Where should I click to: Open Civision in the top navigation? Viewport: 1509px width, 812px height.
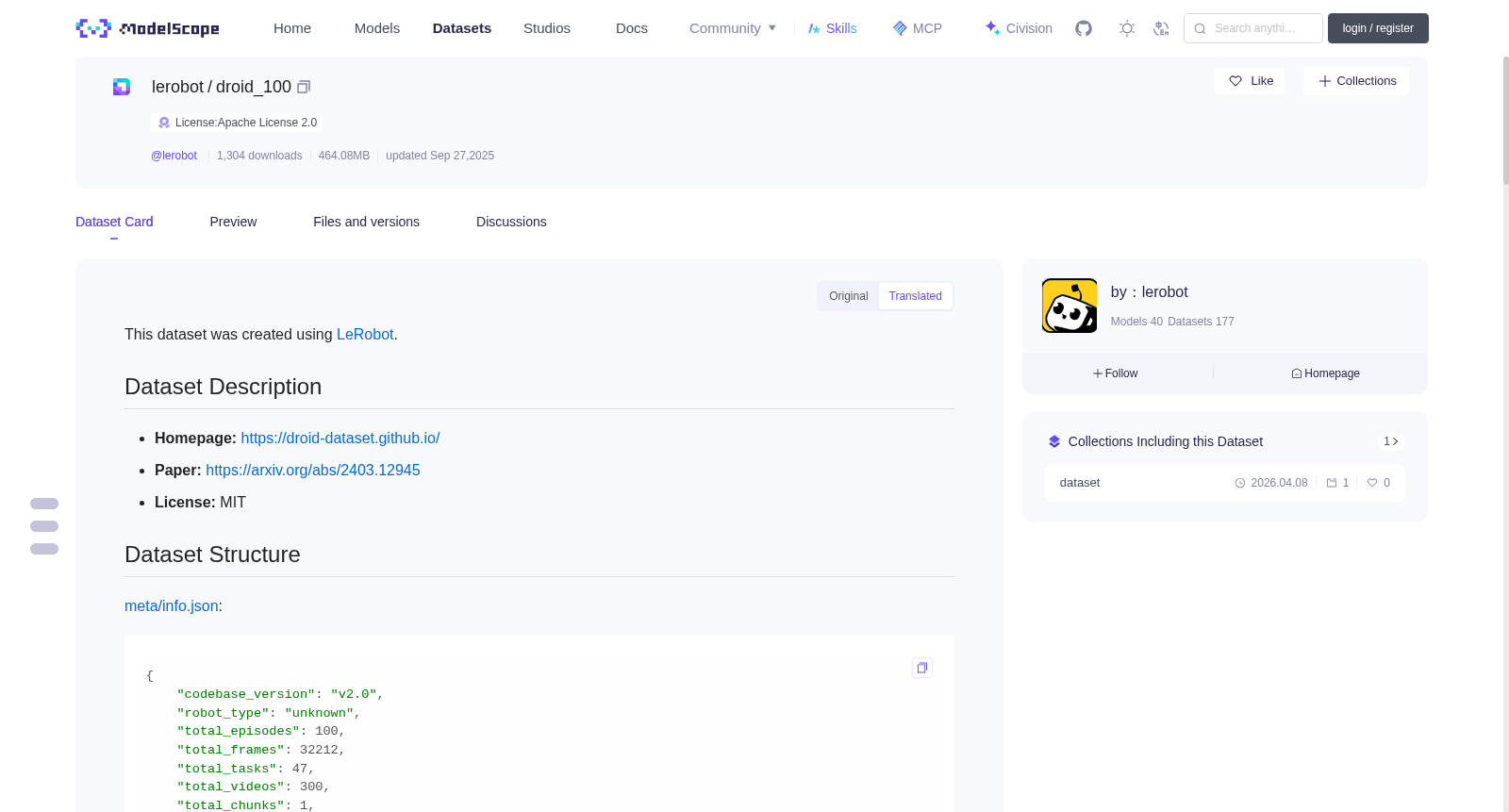(x=1019, y=28)
